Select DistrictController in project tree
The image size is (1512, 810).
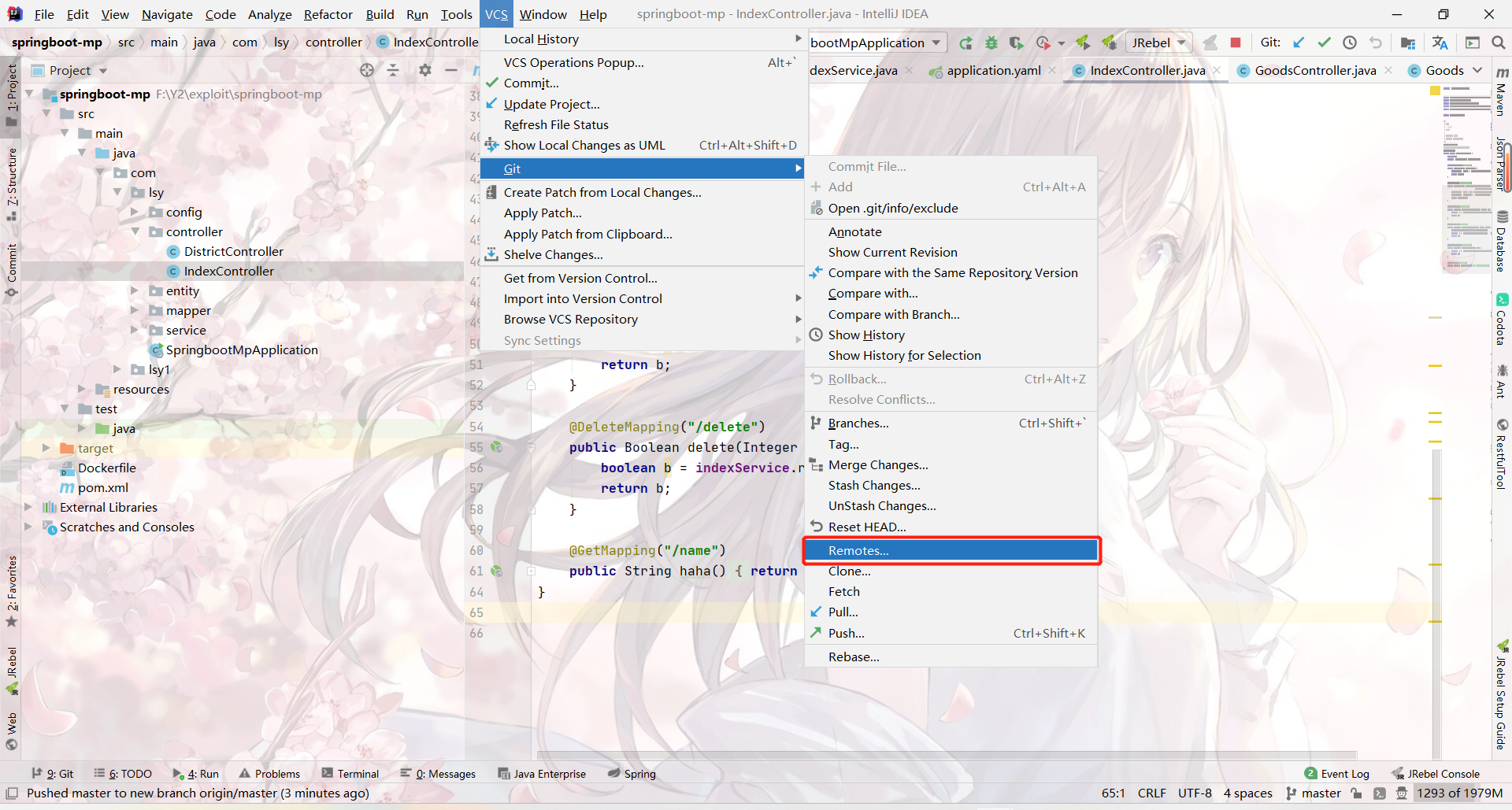(x=233, y=252)
